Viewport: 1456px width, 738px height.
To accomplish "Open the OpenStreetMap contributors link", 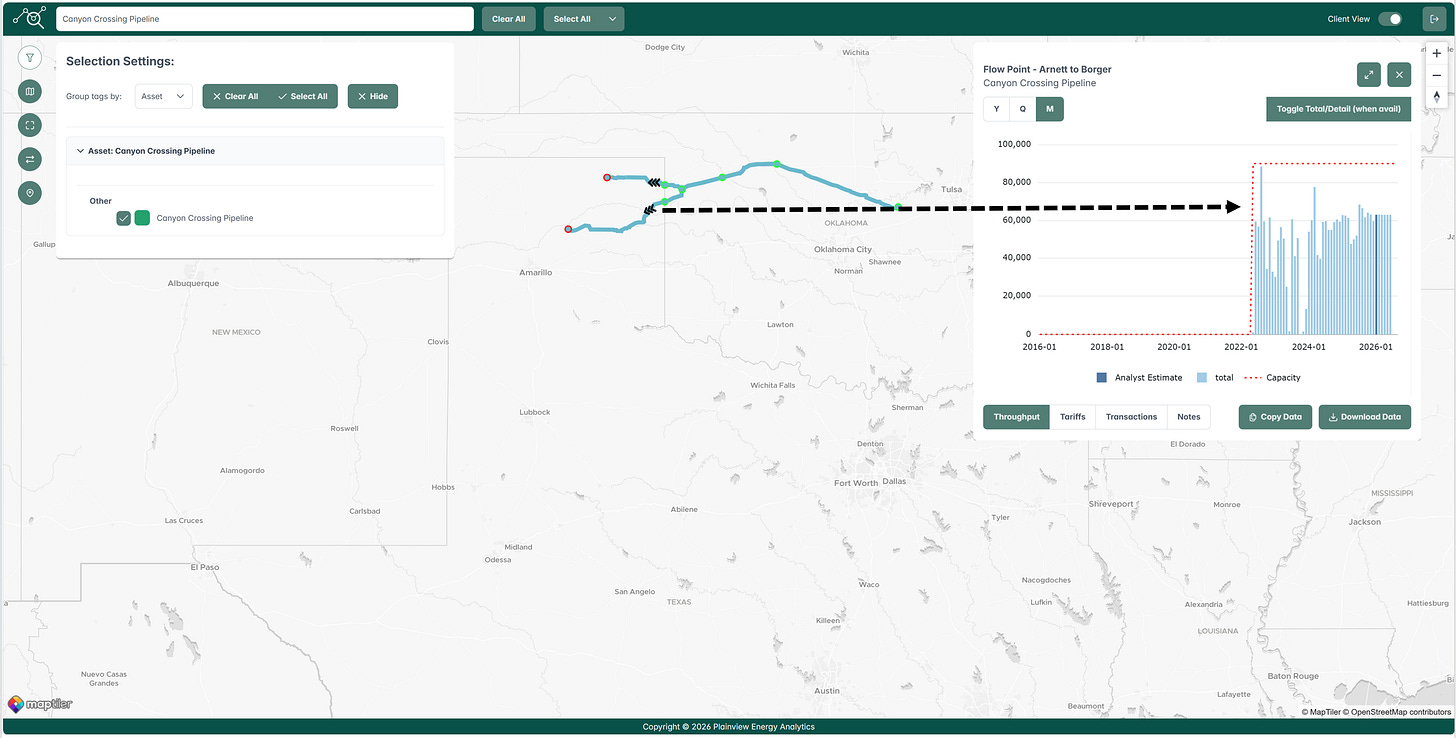I will coord(1397,712).
